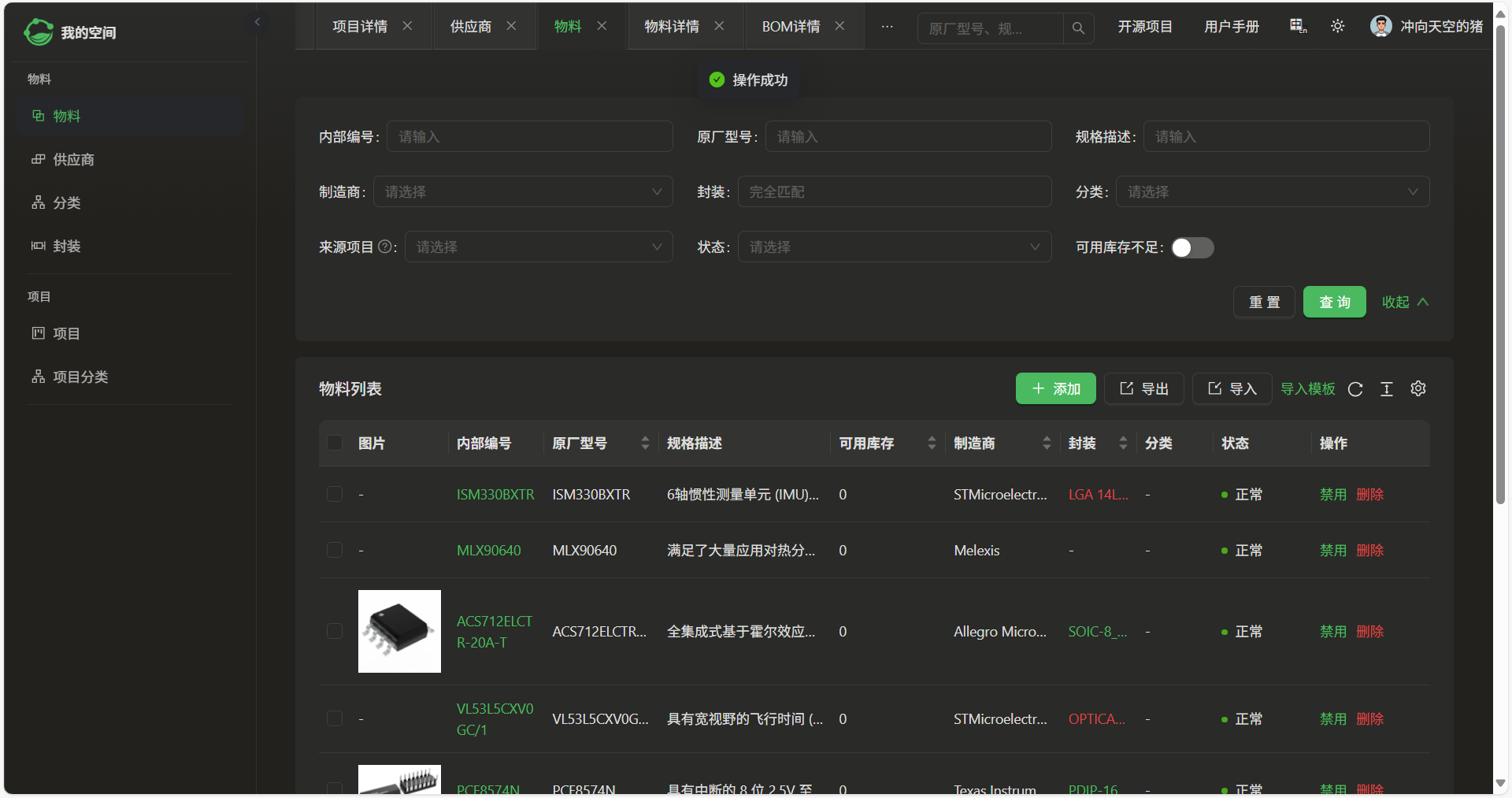This screenshot has width=1512, height=798.
Task: Select the ISM330BXTR row checkbox
Action: [x=335, y=495]
